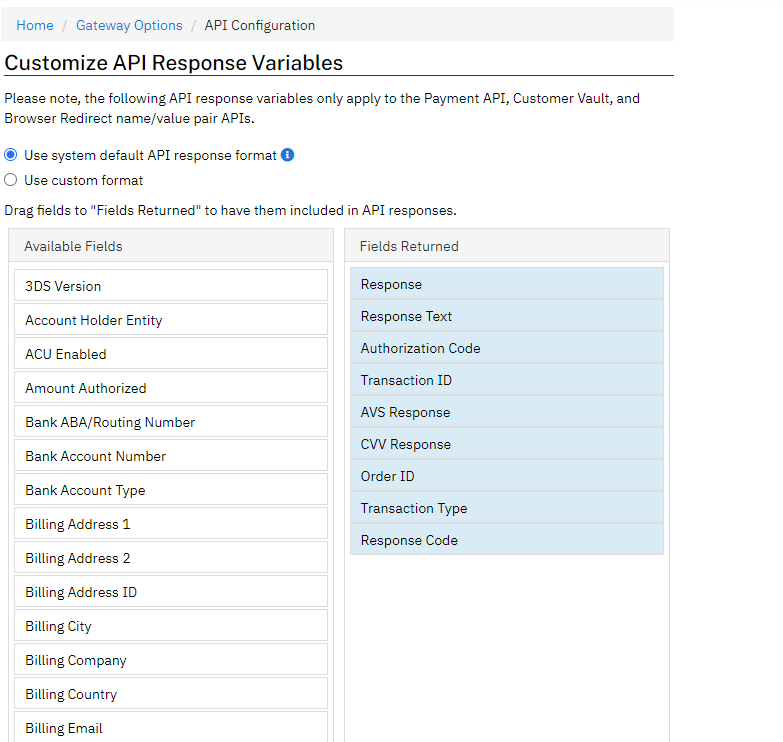This screenshot has width=783, height=742.
Task: Click the info icon beside default format option
Action: point(288,155)
